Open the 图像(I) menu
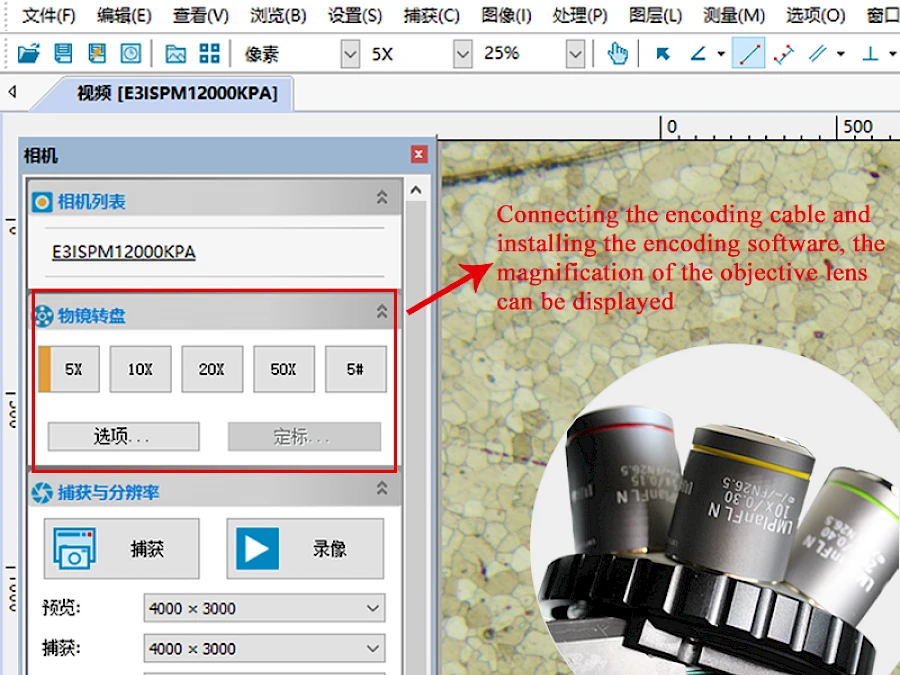Image resolution: width=900 pixels, height=675 pixels. pos(506,15)
